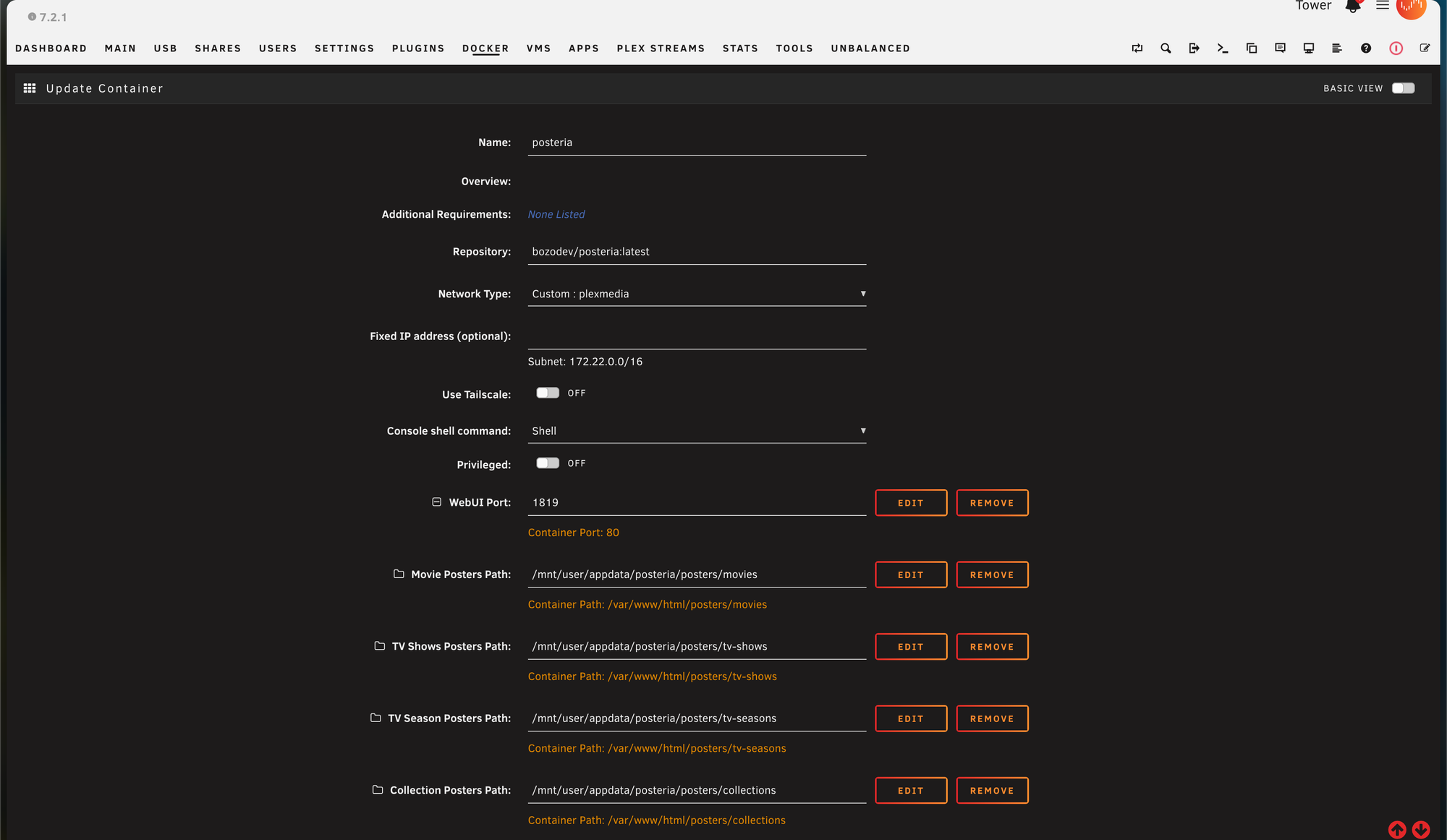The height and width of the screenshot is (840, 1447).
Task: Open the Network Type dropdown
Action: tap(696, 294)
